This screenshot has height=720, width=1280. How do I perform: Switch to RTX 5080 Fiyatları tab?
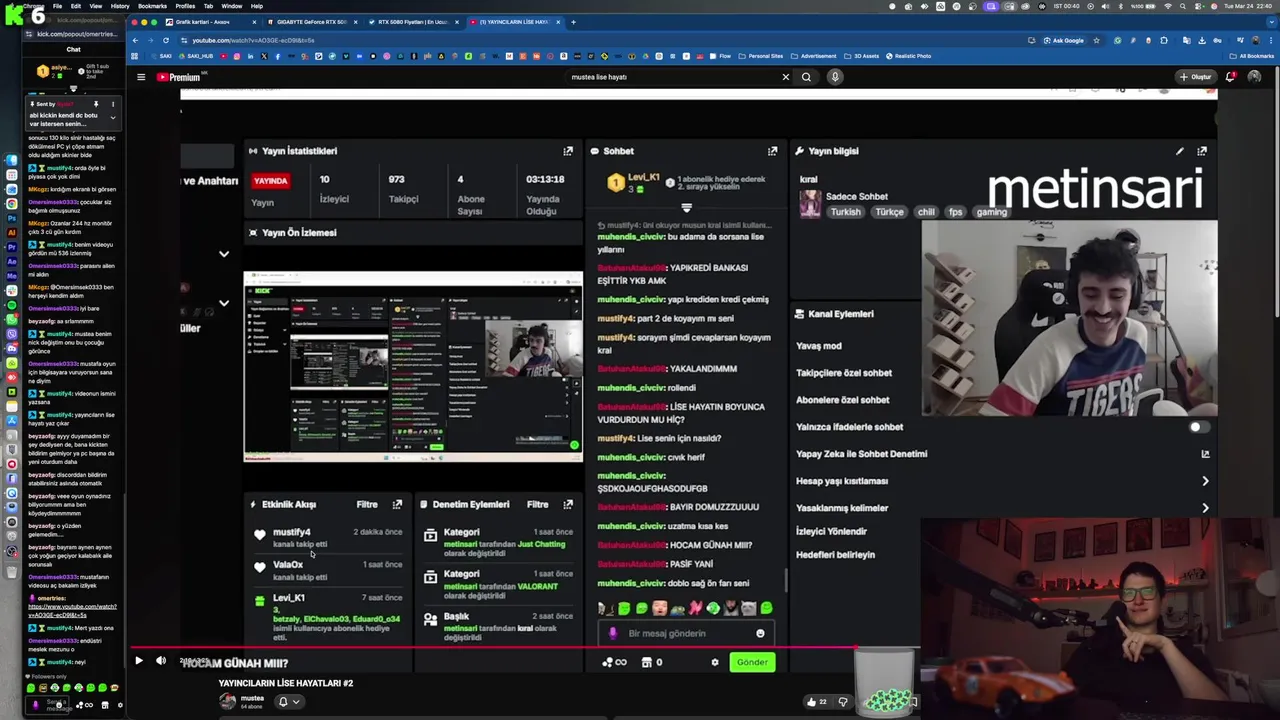pyautogui.click(x=412, y=22)
